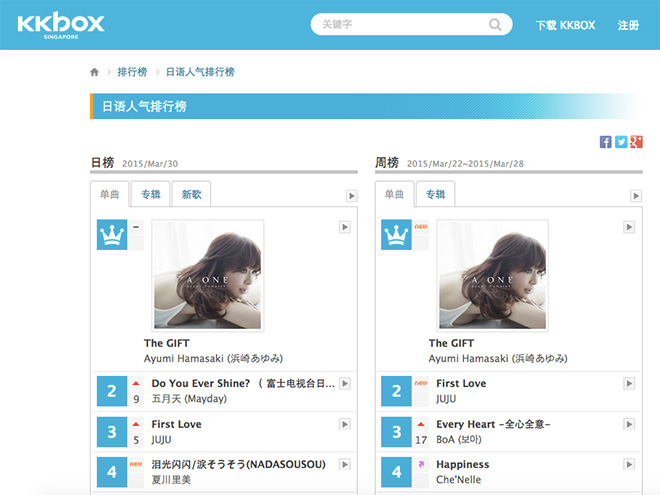Open the home breadcrumb icon
The image size is (660, 495).
94,72
